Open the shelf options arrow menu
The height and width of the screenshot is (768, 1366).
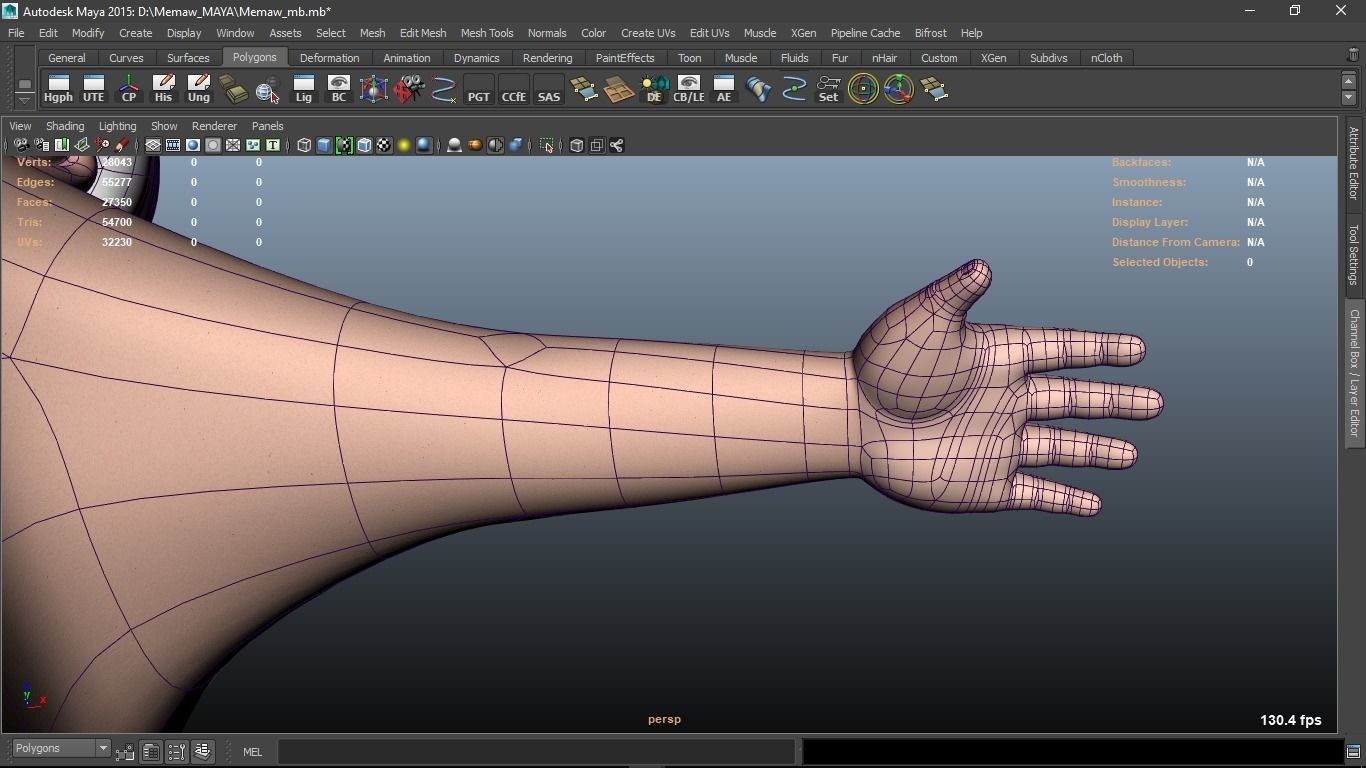pos(25,100)
